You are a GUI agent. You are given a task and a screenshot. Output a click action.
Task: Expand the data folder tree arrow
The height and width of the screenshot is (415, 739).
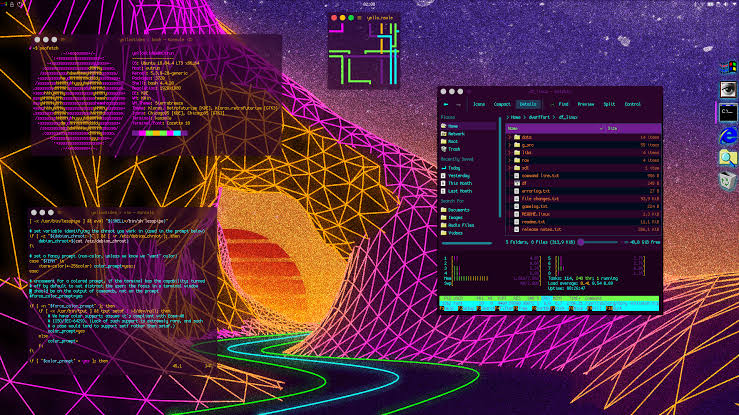click(509, 138)
